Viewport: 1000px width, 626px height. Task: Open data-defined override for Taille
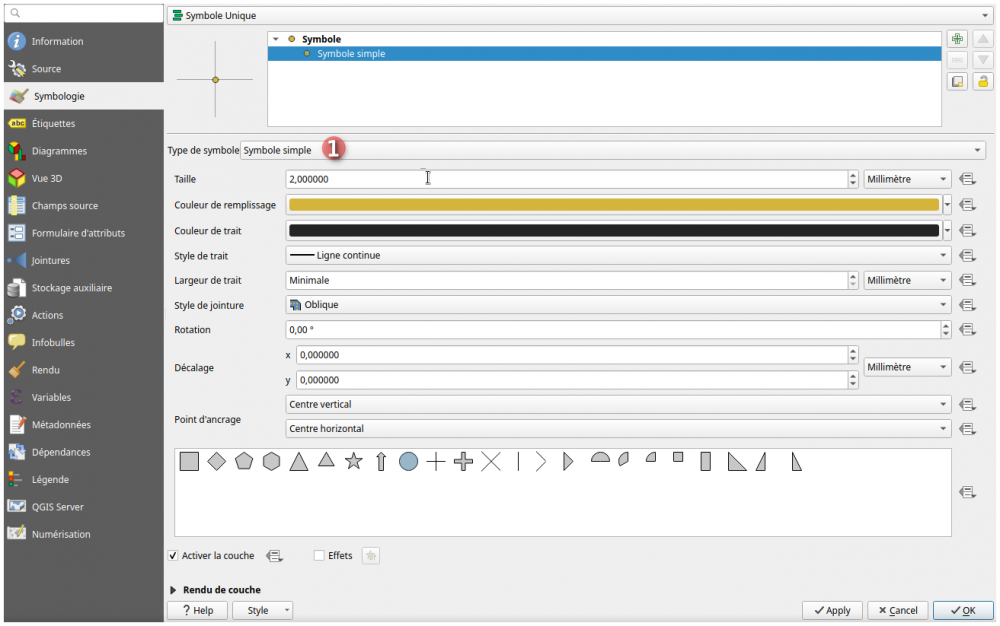(x=967, y=180)
